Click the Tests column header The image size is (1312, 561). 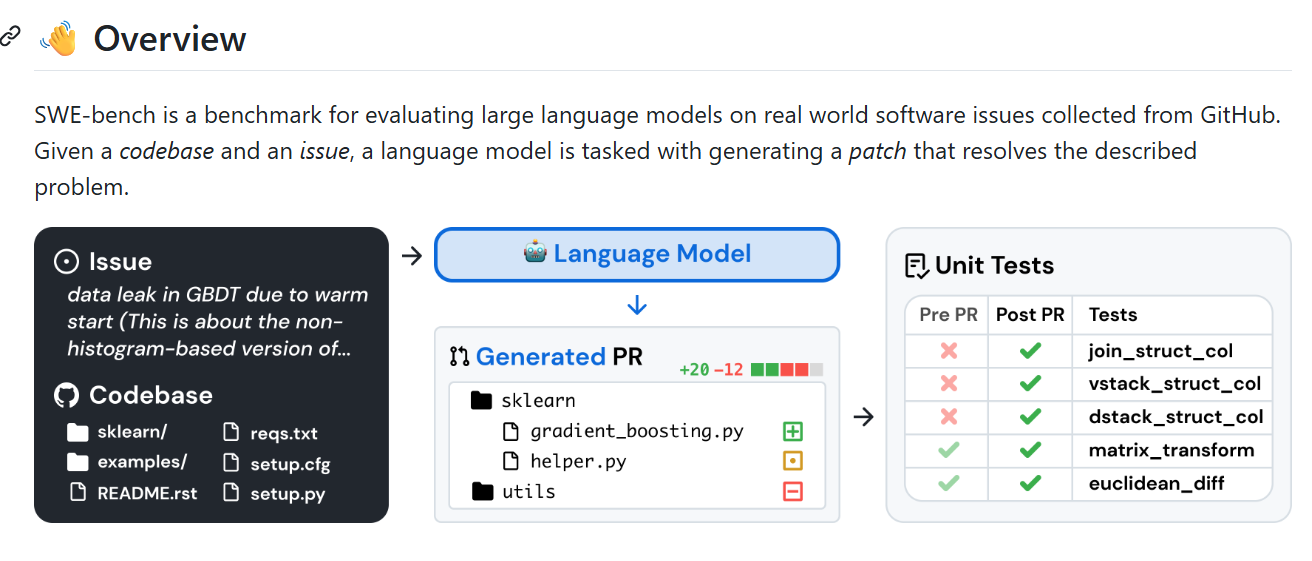(x=1113, y=315)
